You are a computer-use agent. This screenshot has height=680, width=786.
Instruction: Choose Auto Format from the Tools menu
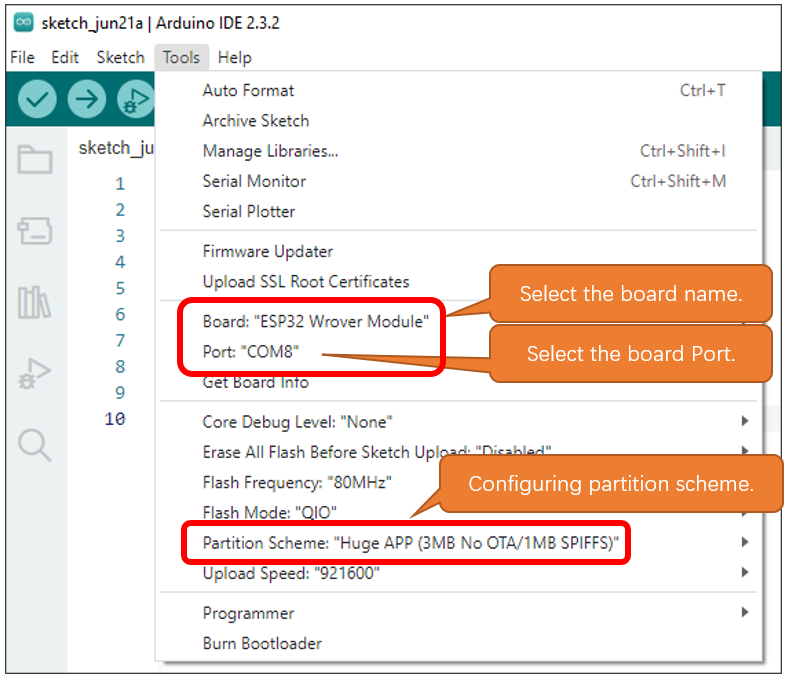point(459,90)
